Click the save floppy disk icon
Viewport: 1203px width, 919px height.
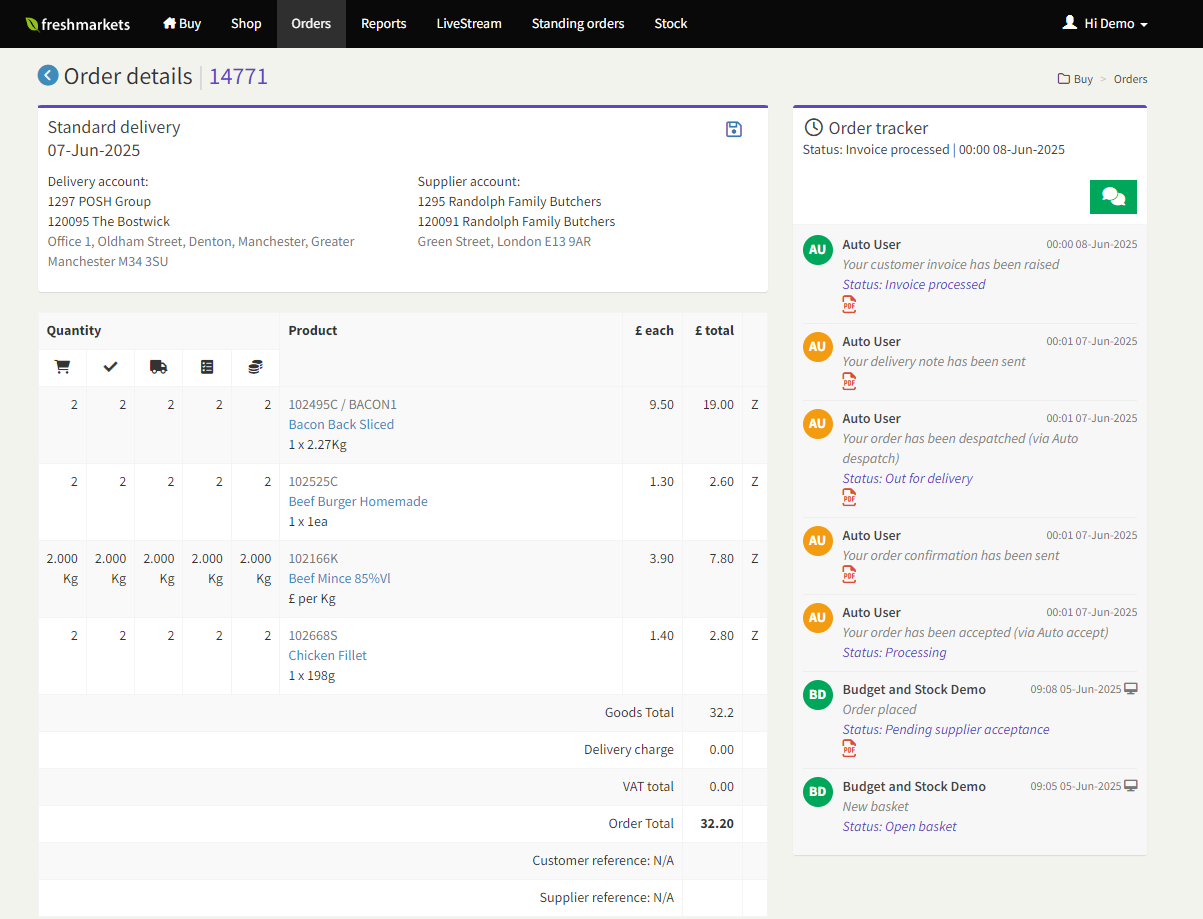[734, 129]
